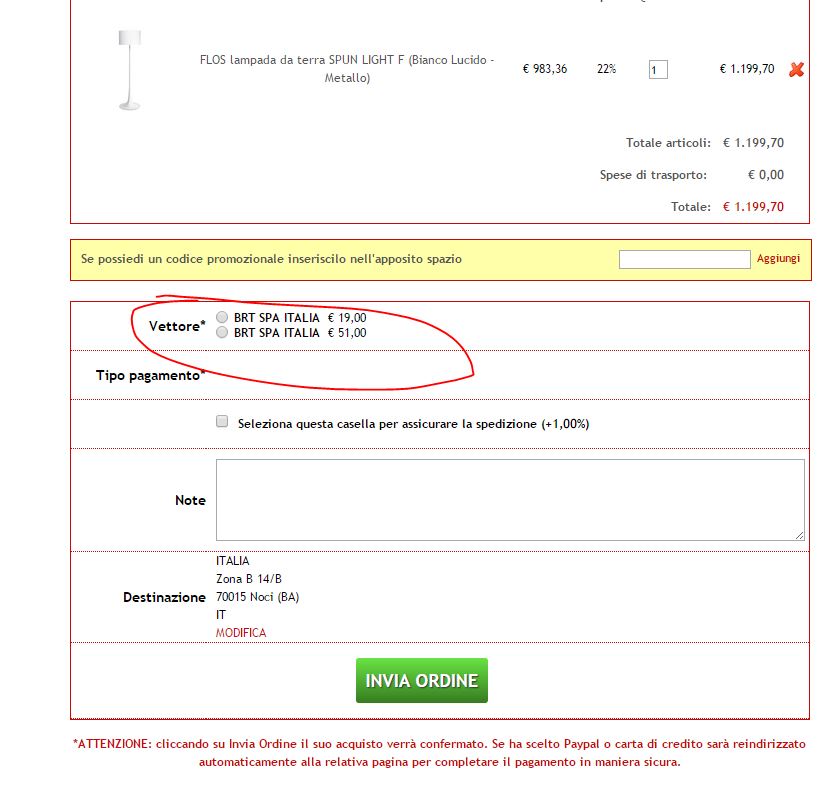The width and height of the screenshot is (823, 805).
Task: Click the 70015 Noci (BA) address line
Action: pyautogui.click(x=257, y=597)
